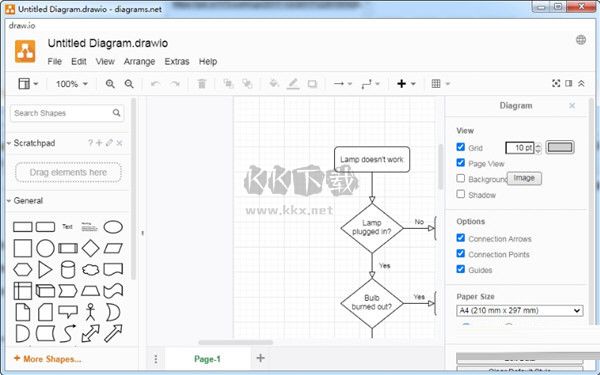Enable the Background checkbox

pyautogui.click(x=461, y=178)
